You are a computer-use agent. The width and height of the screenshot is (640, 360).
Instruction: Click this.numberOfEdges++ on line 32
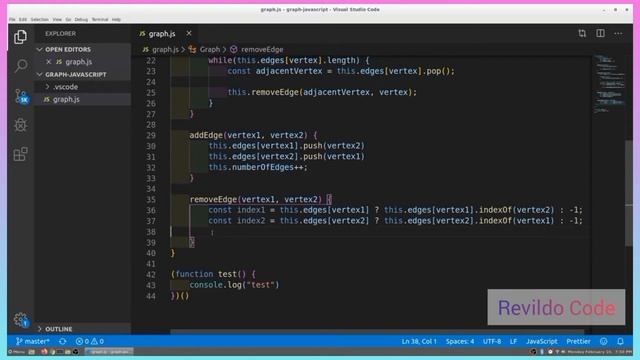258,167
